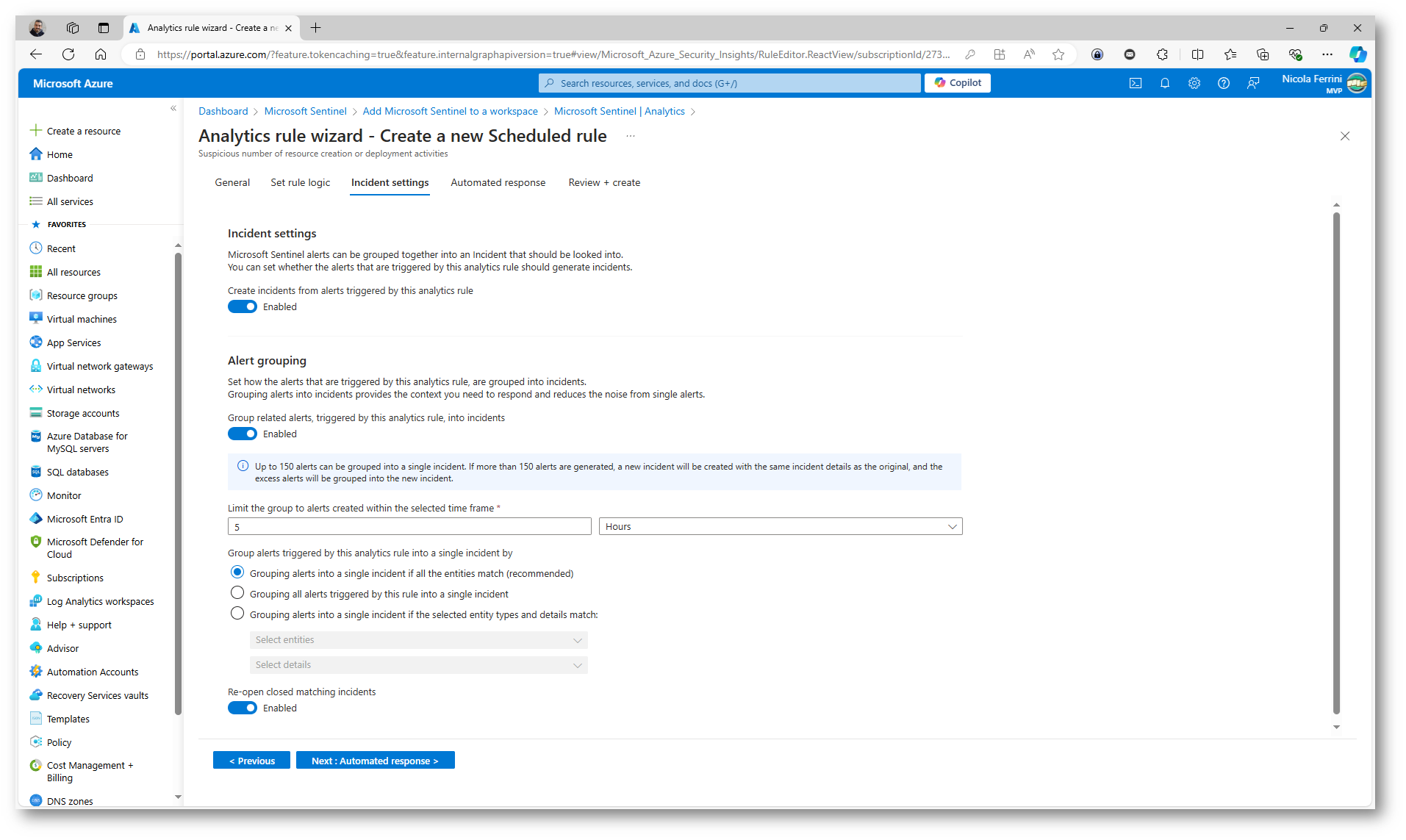Close the Analytics rule wizard pane
The height and width of the screenshot is (840, 1406).
1345,136
